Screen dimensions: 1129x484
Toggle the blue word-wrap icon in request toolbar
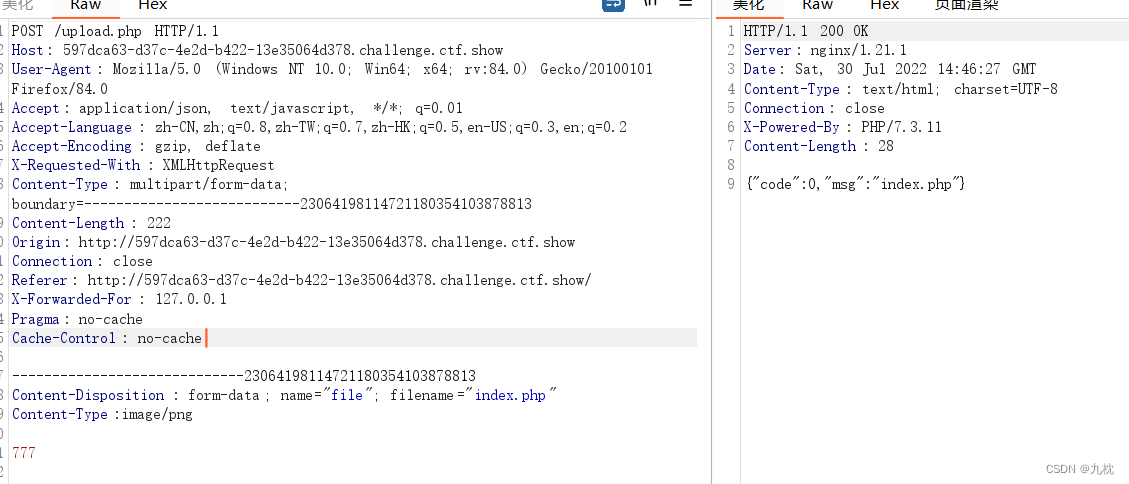[613, 4]
